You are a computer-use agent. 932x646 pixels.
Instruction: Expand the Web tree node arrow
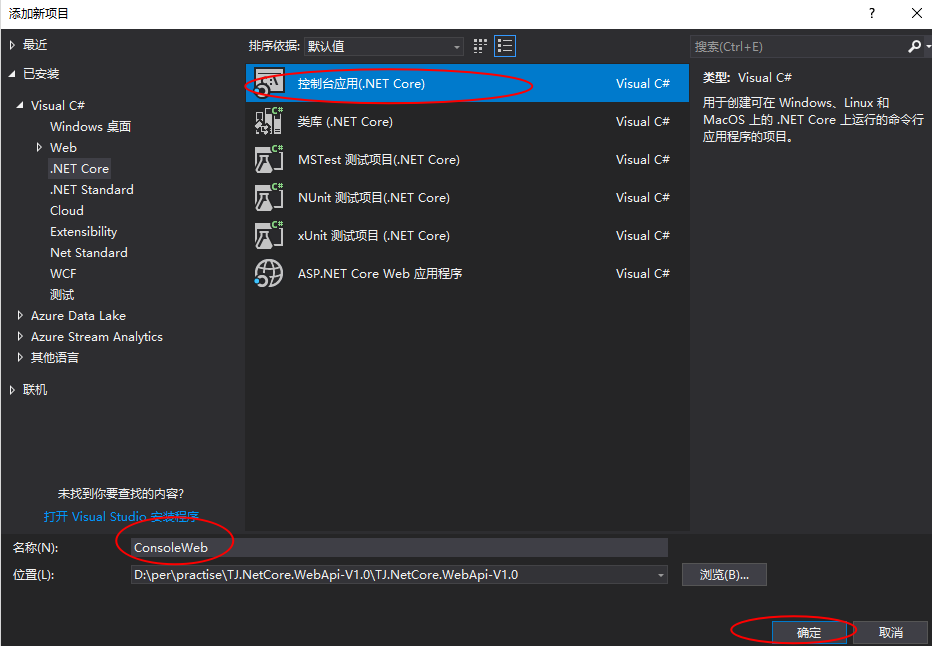39,147
